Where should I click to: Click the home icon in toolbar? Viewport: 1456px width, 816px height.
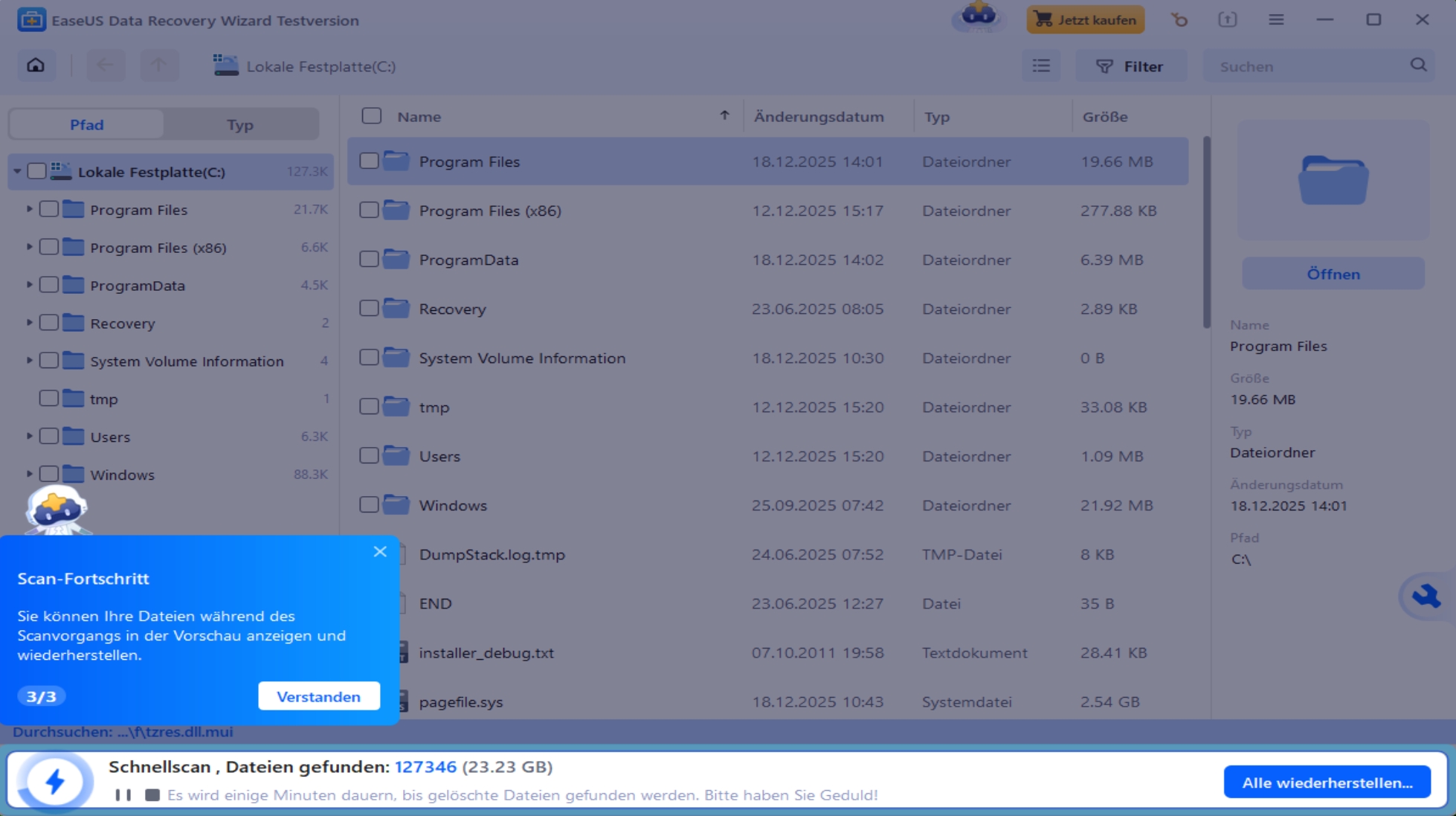tap(36, 66)
